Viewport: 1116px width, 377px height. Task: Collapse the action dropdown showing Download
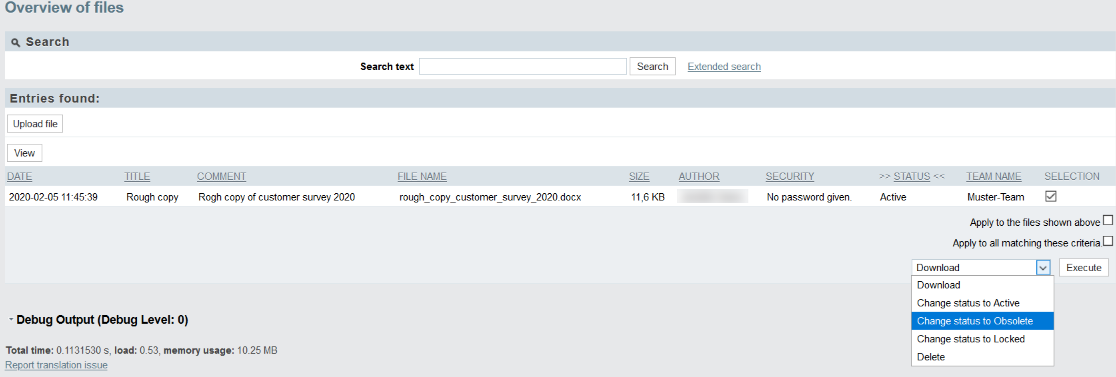[1043, 267]
